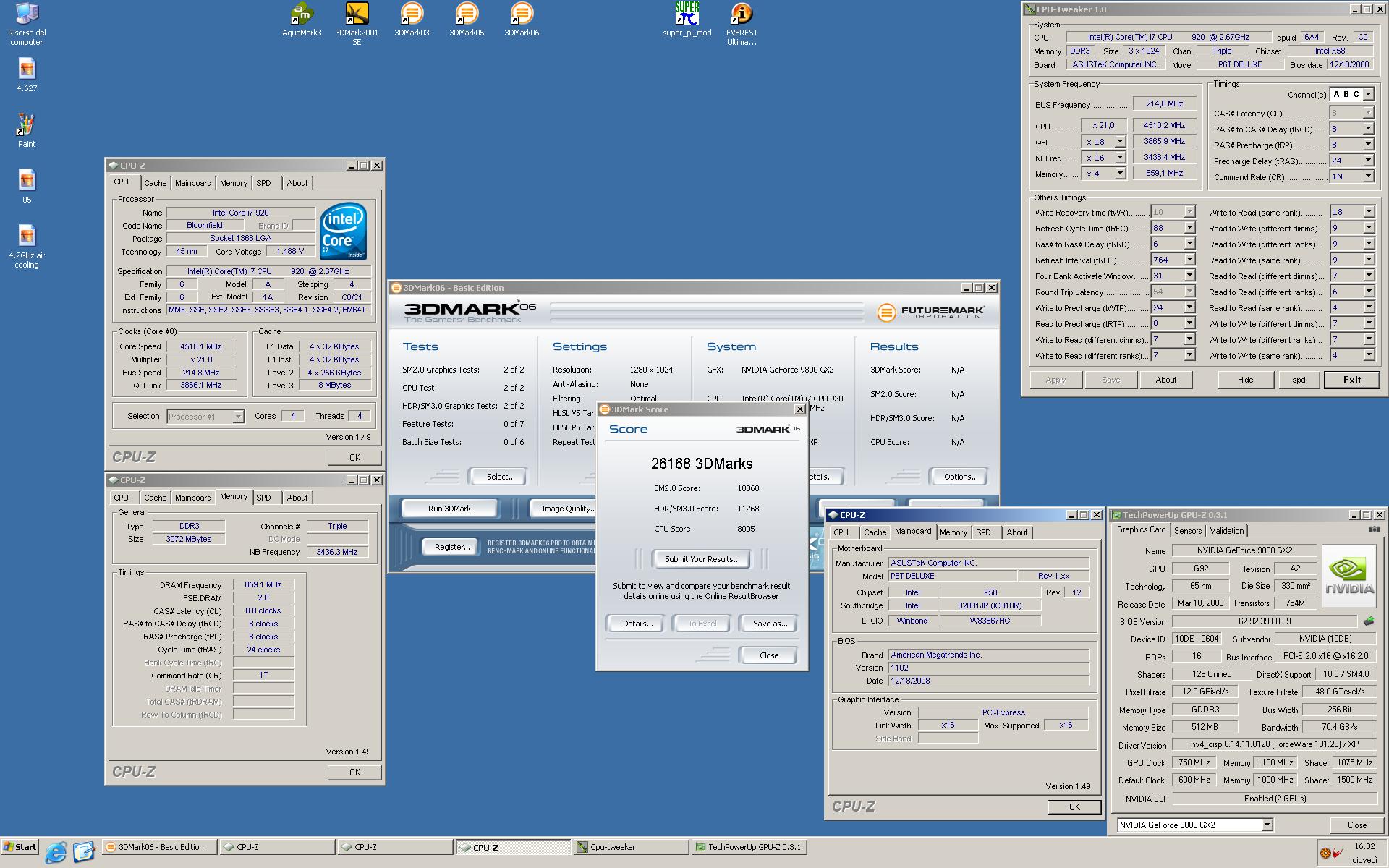The image size is (1389, 868).
Task: Click the Intel Core i7 logo in CPU-Z
Action: click(x=343, y=231)
